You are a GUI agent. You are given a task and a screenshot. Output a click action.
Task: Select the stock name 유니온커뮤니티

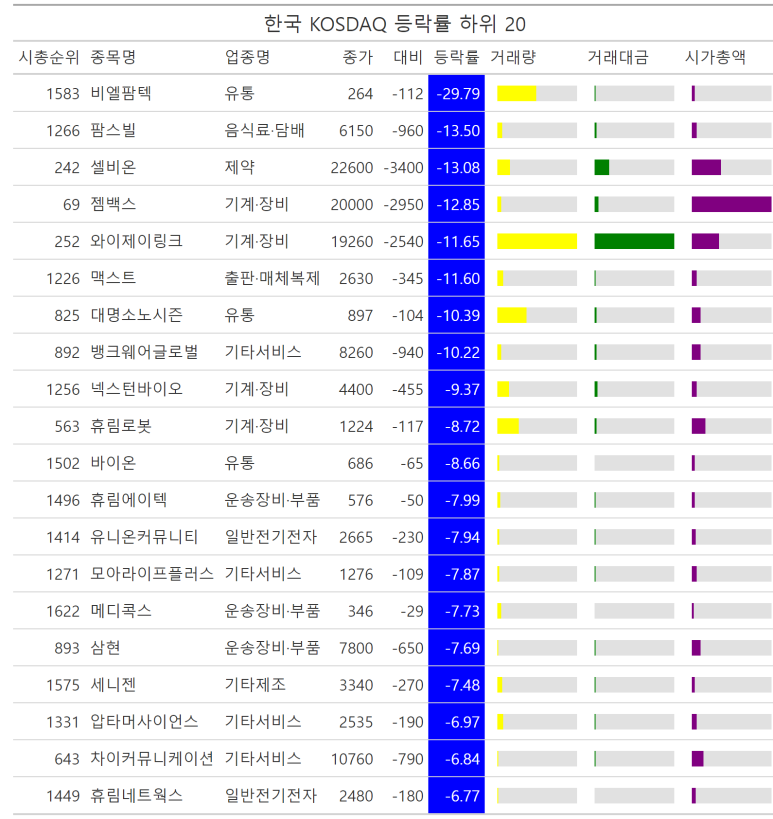pyautogui.click(x=144, y=537)
